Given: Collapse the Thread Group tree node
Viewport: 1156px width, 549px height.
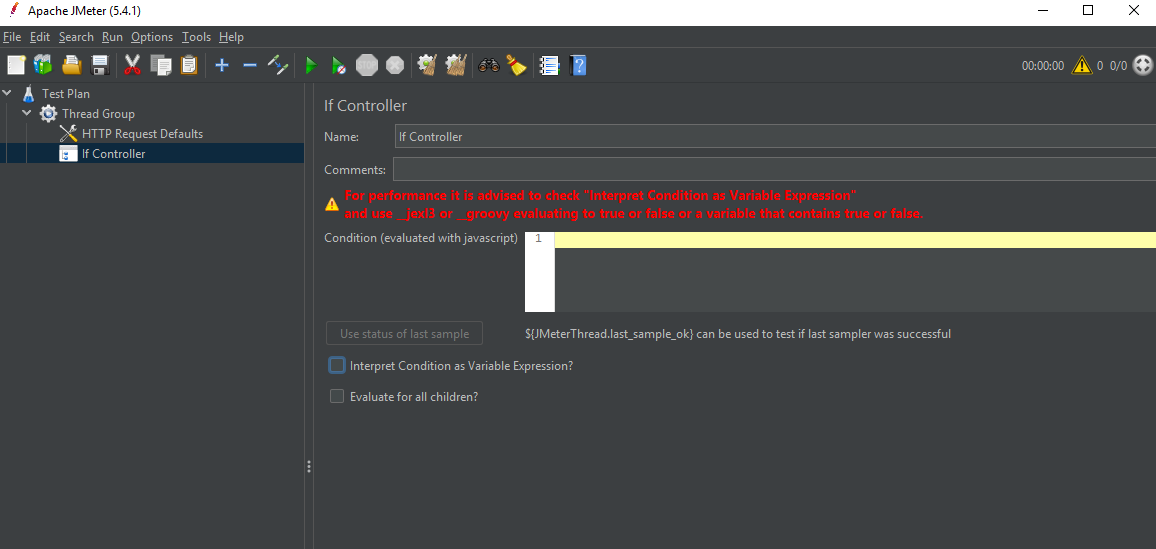Looking at the screenshot, I should tap(27, 113).
